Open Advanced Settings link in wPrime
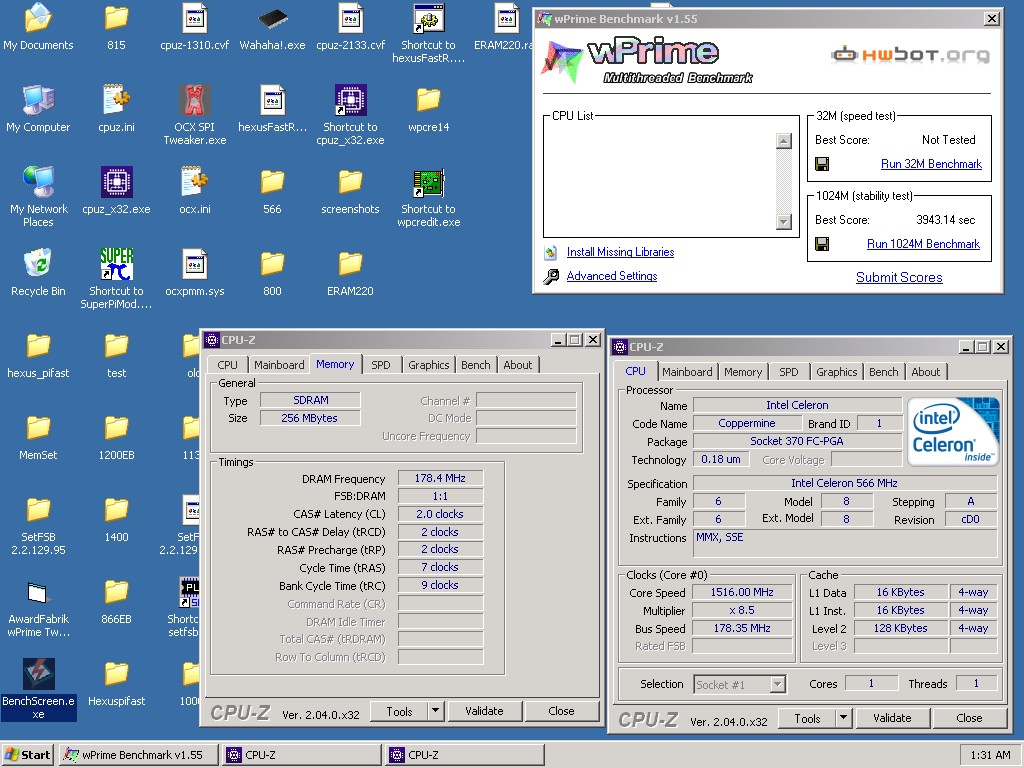The height and width of the screenshot is (768, 1024). click(x=612, y=276)
